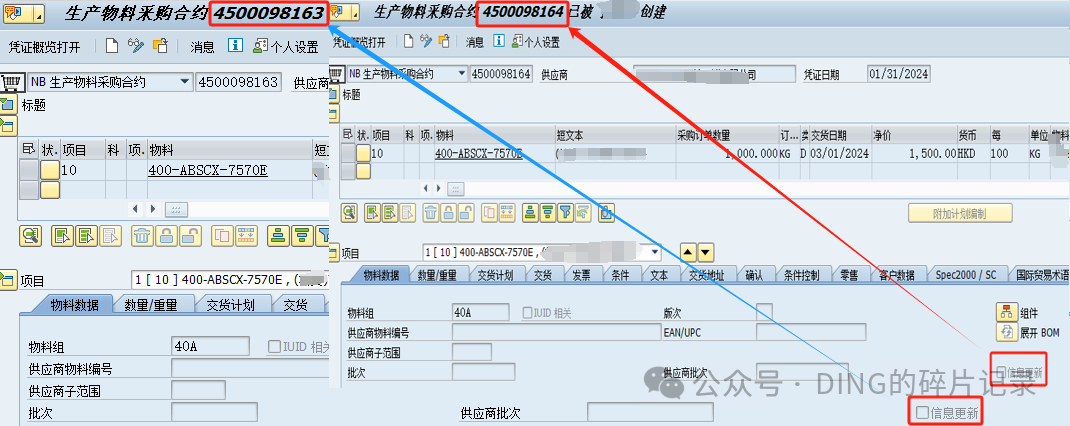Click 消息 button in 4500098164 window
This screenshot has height=426, width=1070.
coord(474,42)
